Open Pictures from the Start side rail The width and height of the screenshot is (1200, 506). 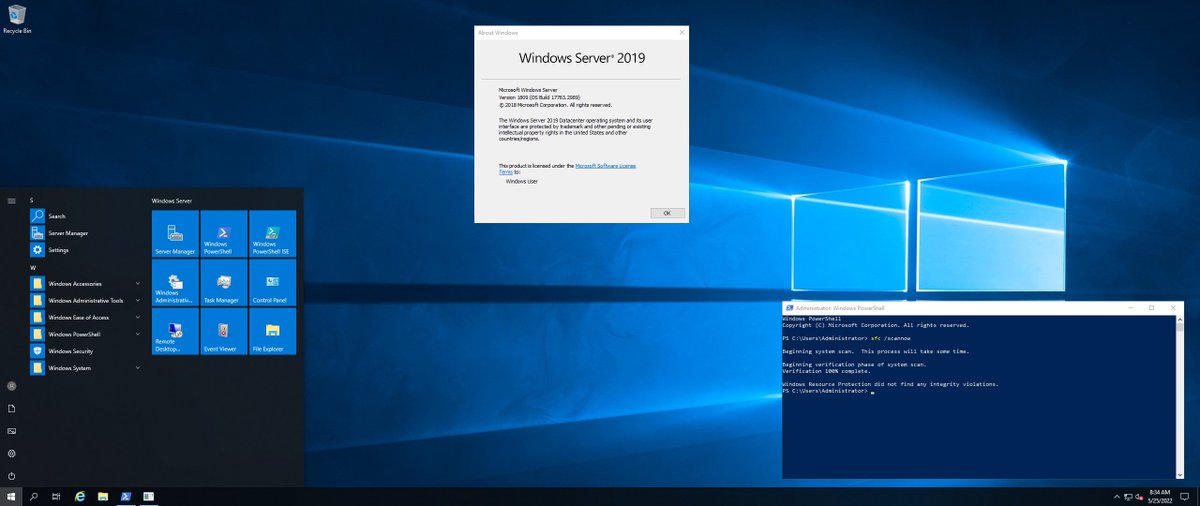pyautogui.click(x=11, y=431)
